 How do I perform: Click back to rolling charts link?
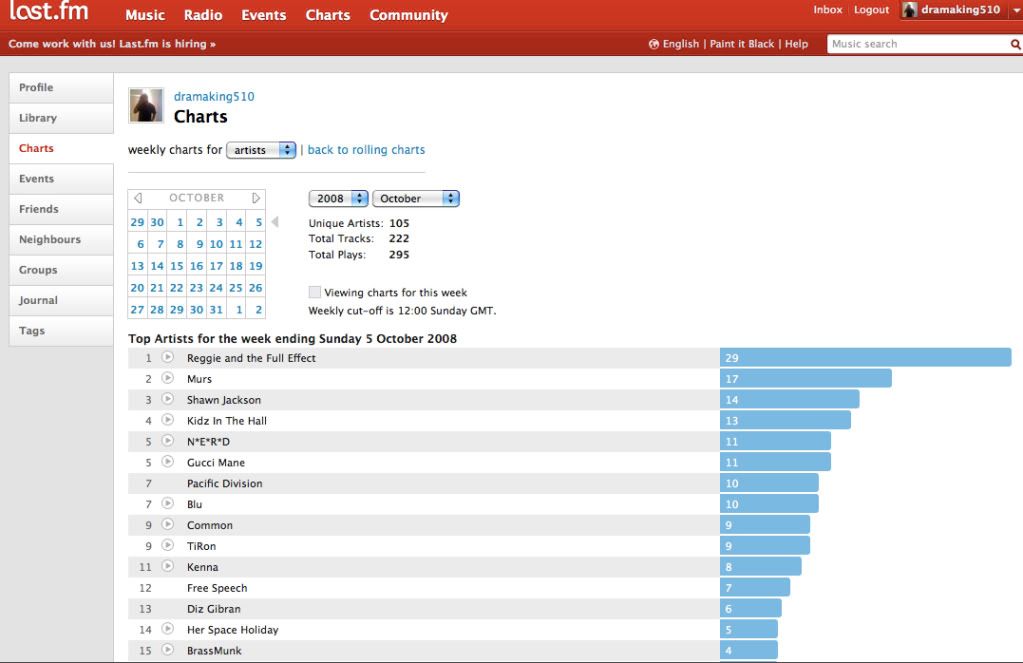pos(366,149)
